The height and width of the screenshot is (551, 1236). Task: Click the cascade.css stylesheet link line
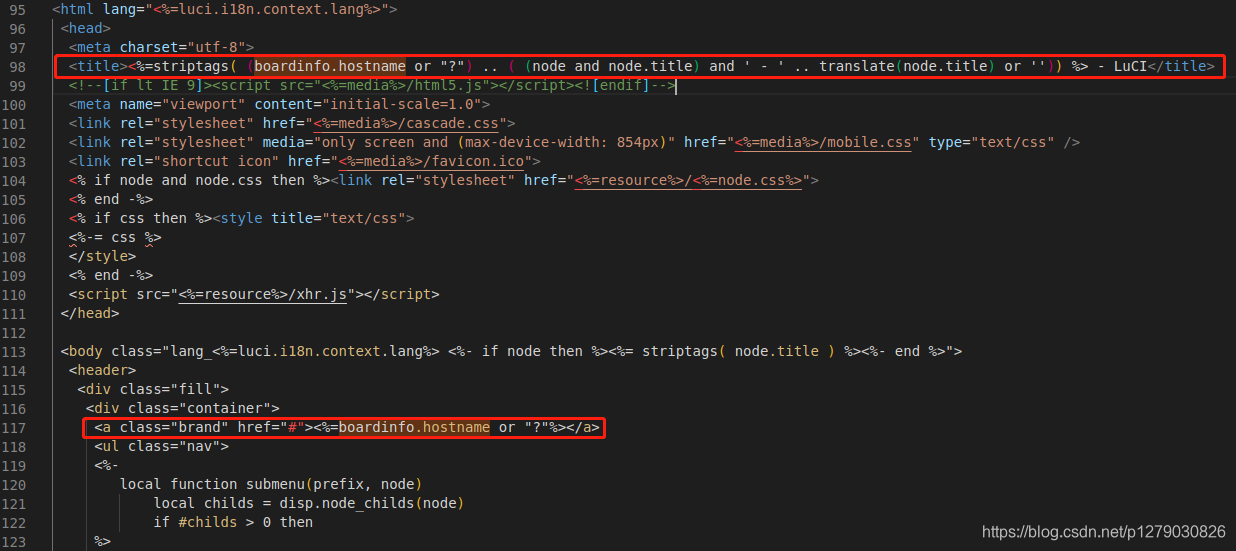point(292,124)
